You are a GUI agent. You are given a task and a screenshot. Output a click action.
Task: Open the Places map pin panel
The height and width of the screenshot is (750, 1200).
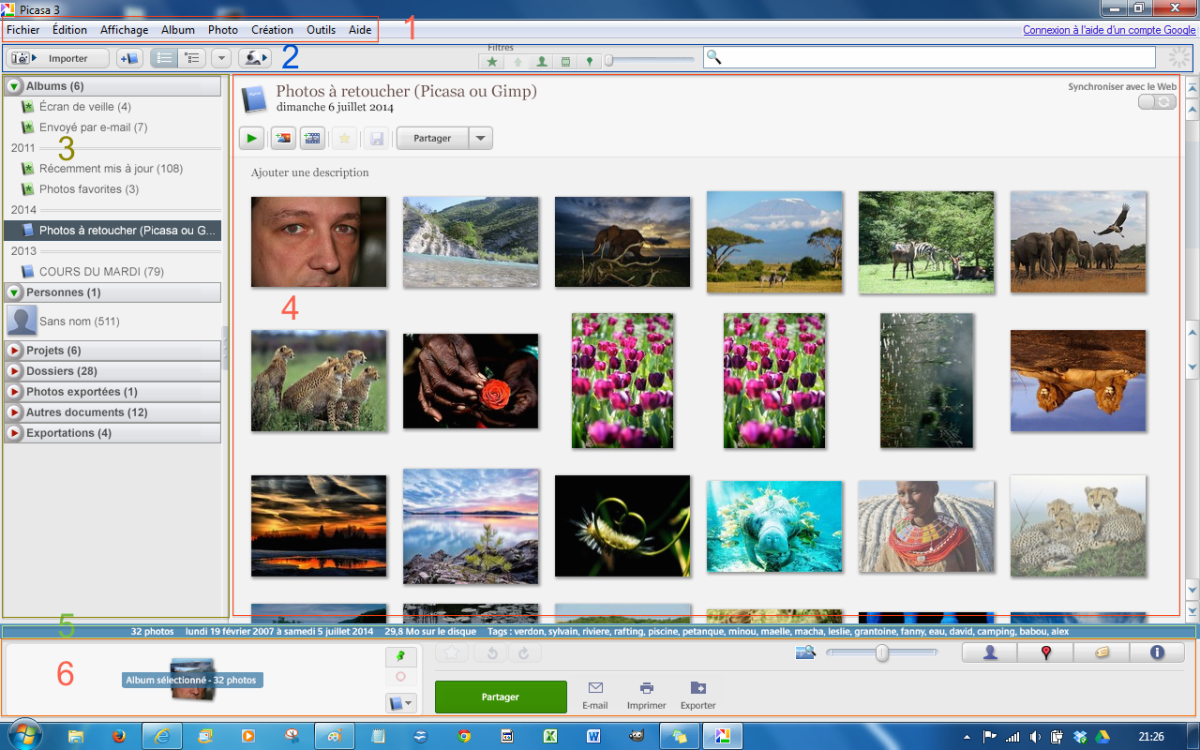click(1046, 653)
